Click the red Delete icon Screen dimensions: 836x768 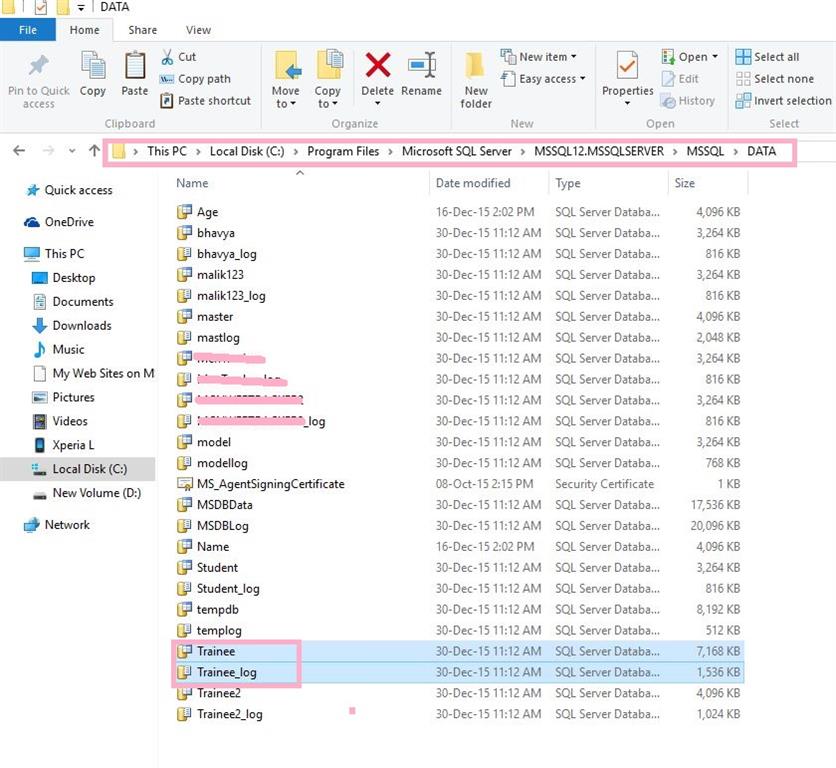377,65
